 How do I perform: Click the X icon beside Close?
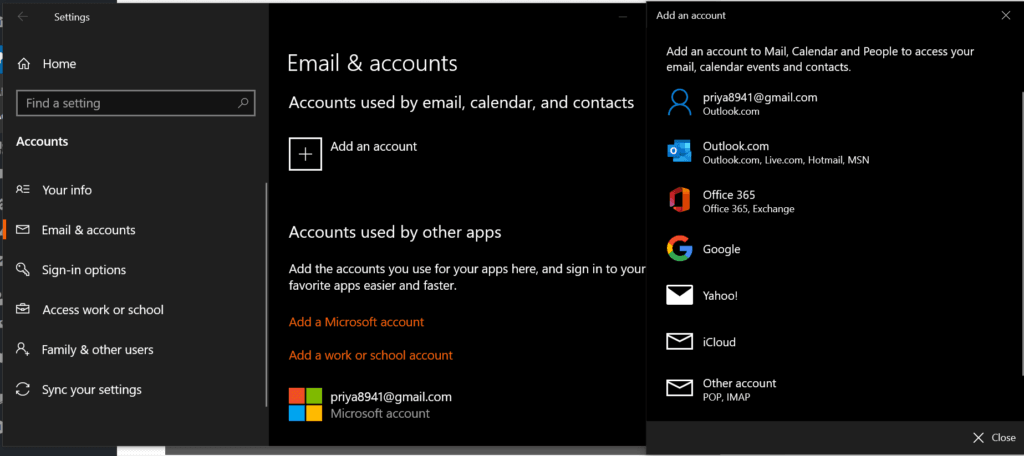pos(978,438)
